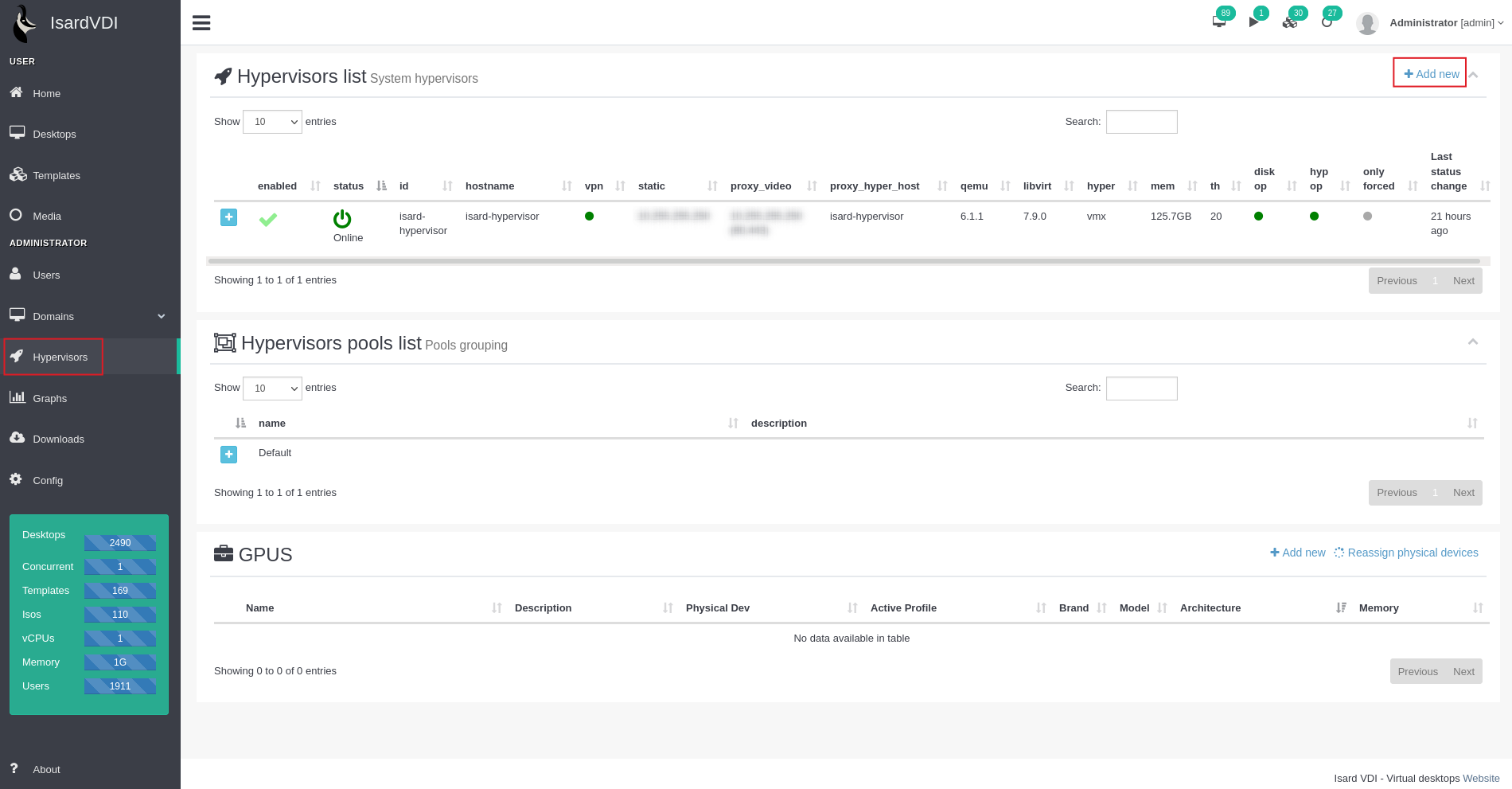Expand the Default pool row
The height and width of the screenshot is (789, 1512).
click(x=228, y=454)
